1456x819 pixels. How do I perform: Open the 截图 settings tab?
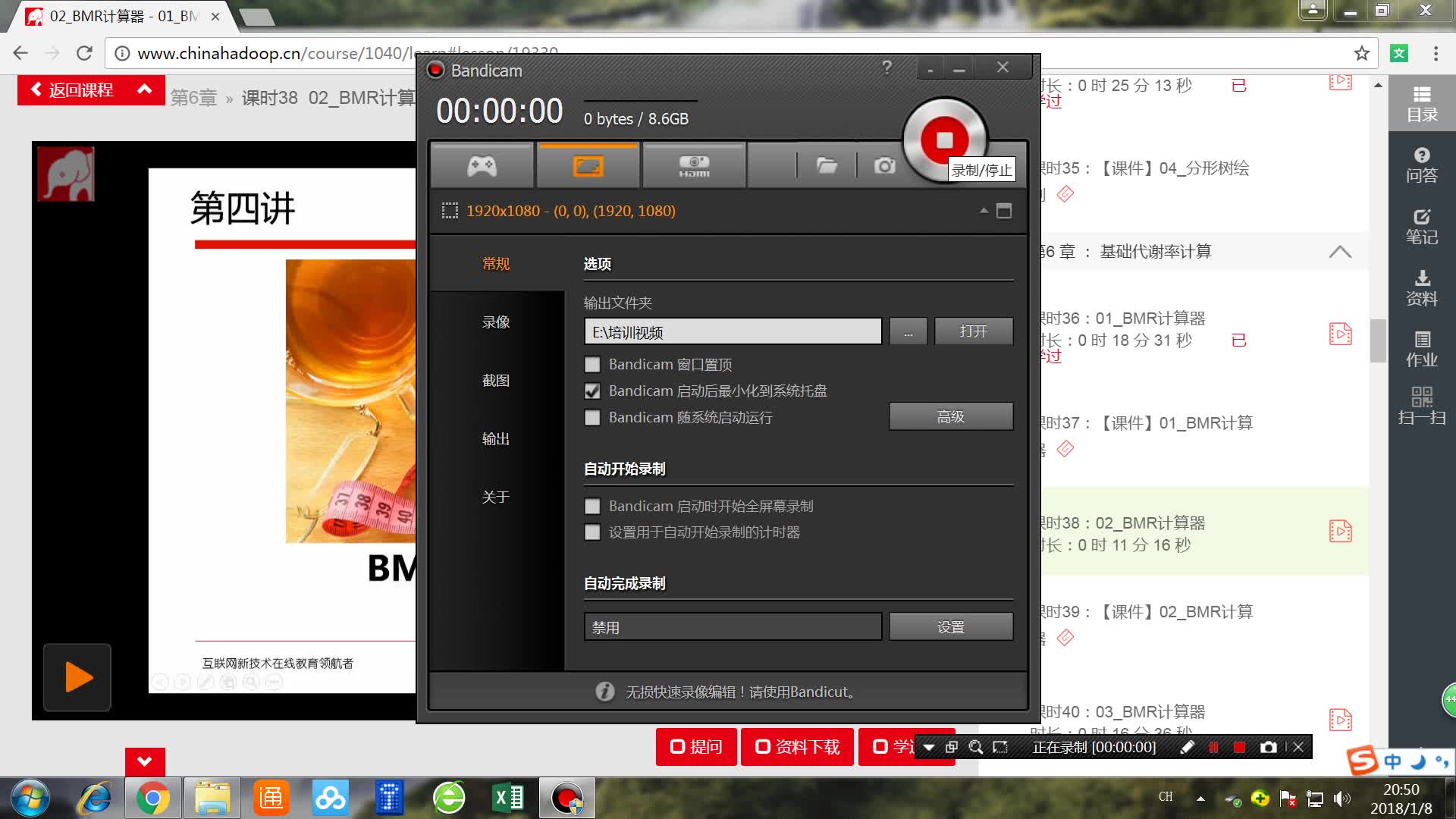pos(496,380)
